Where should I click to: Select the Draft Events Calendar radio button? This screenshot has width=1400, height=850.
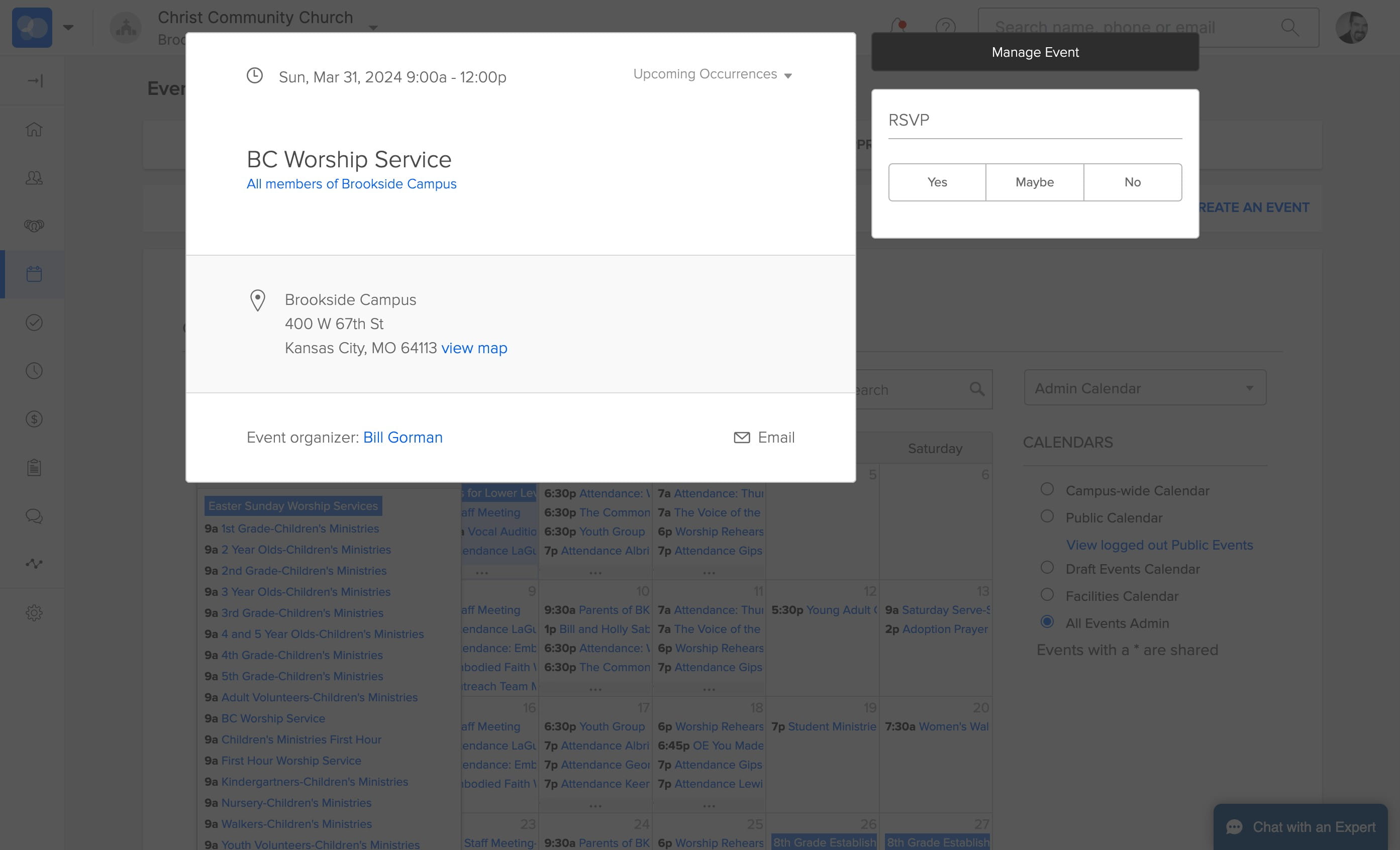(x=1047, y=568)
